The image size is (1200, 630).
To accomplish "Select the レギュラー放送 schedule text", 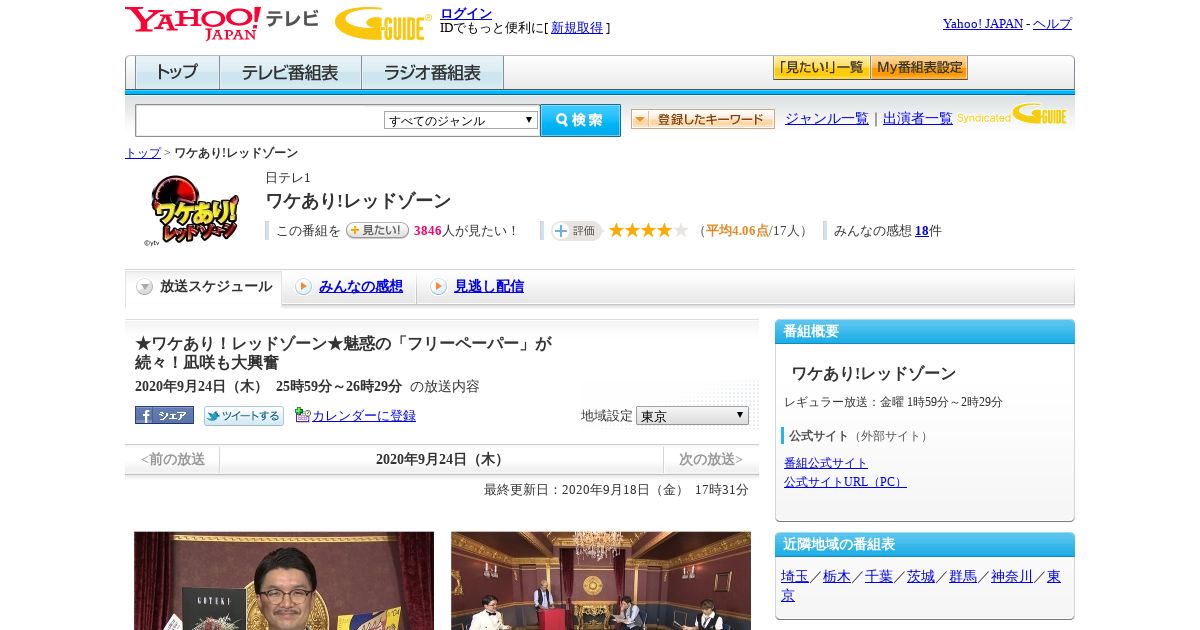I will pos(893,402).
